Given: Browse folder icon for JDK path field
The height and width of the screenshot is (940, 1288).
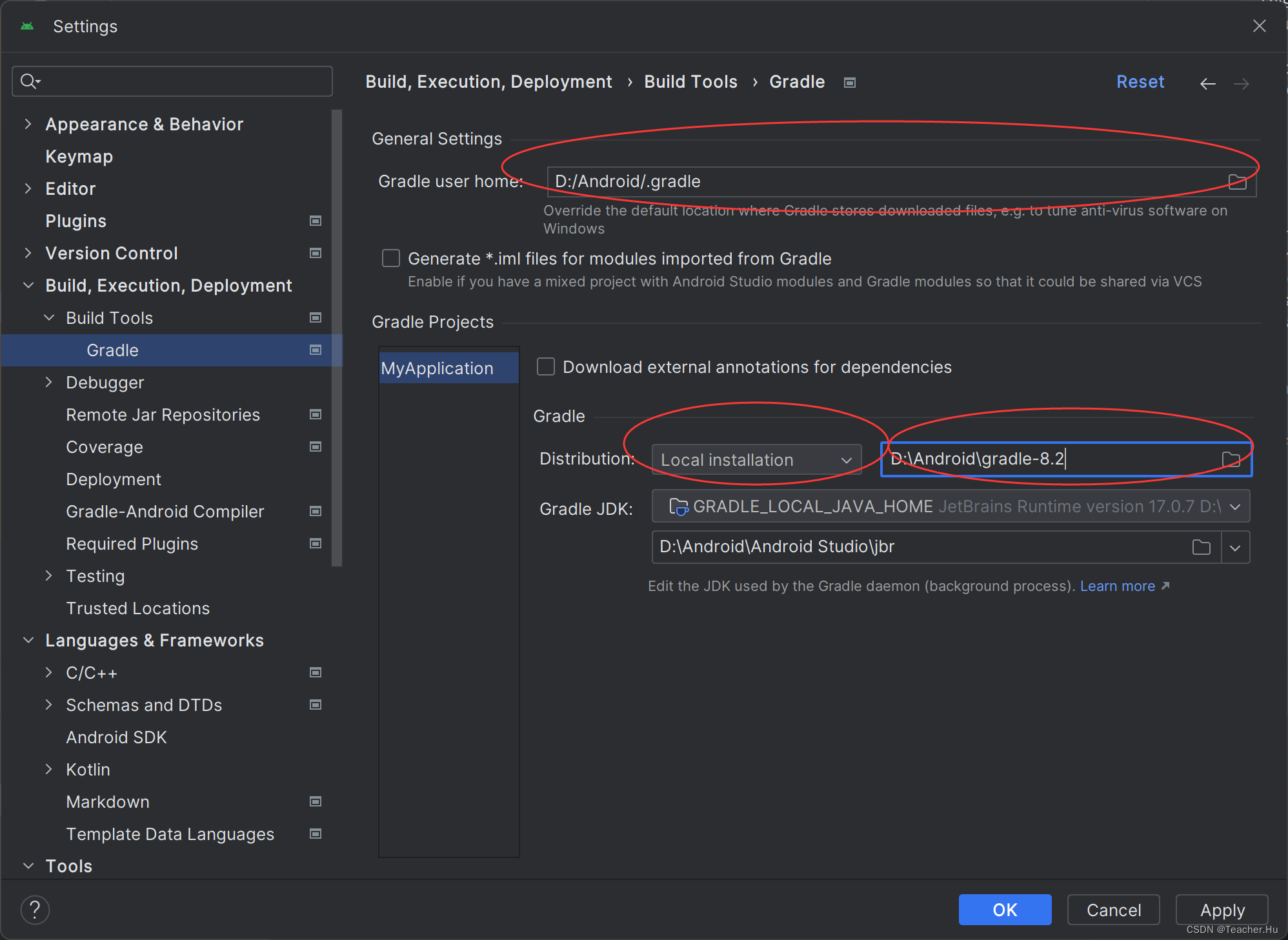Looking at the screenshot, I should coord(1201,548).
